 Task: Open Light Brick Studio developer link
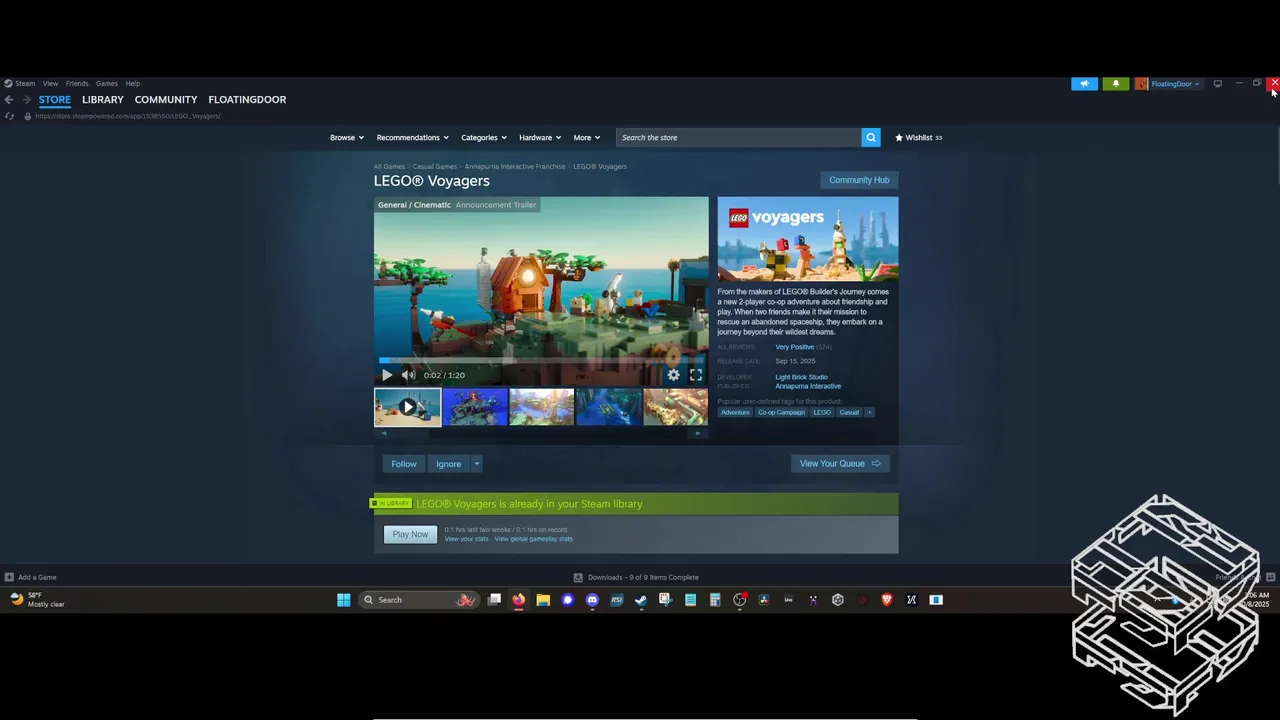click(801, 377)
